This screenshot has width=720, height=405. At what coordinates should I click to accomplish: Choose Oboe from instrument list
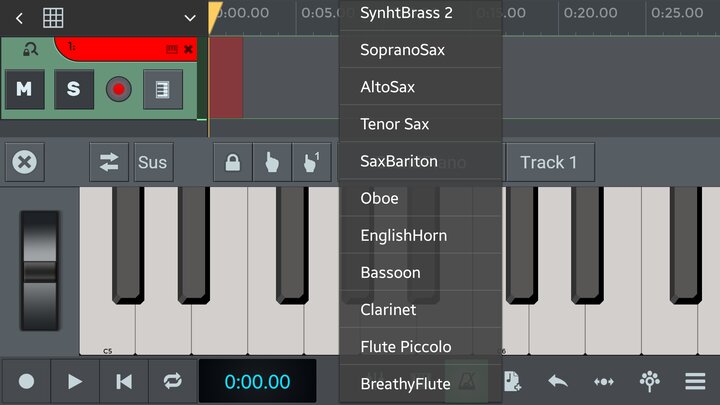(x=421, y=198)
